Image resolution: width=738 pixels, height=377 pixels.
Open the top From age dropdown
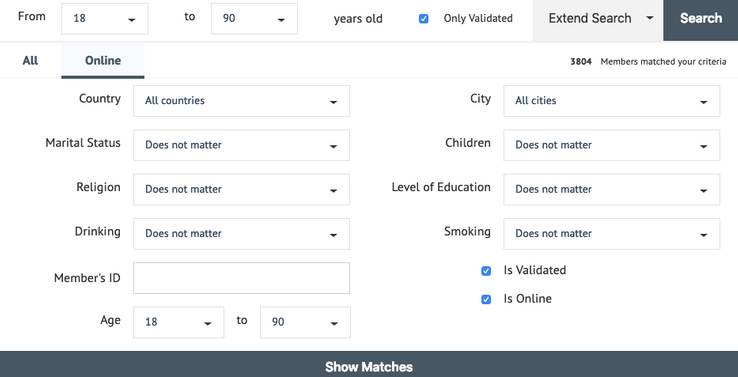click(104, 19)
